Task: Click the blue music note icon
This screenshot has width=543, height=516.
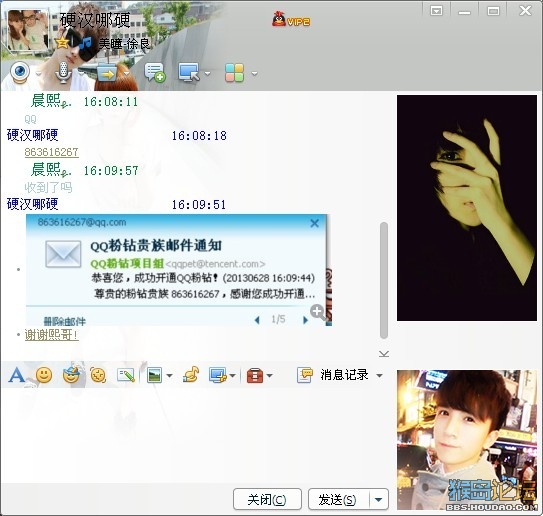Action: pyautogui.click(x=86, y=43)
